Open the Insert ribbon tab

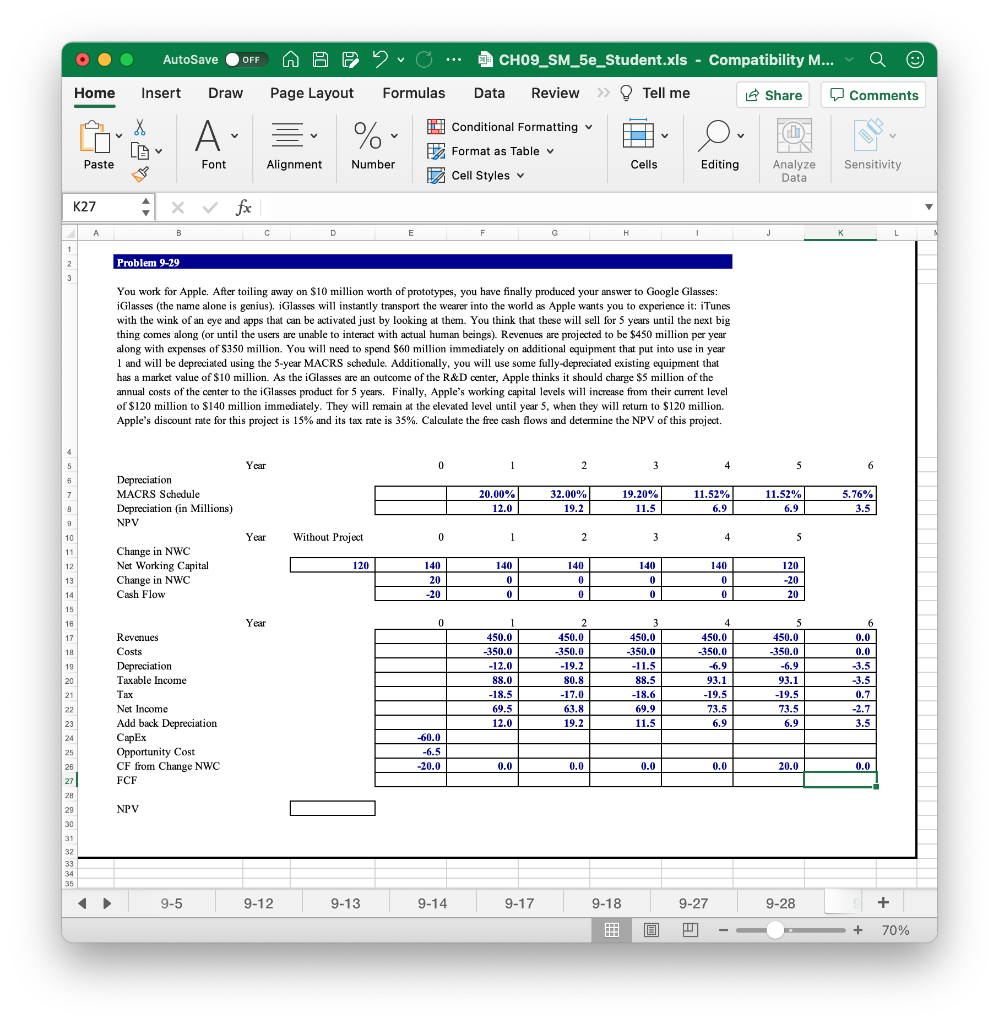point(161,93)
